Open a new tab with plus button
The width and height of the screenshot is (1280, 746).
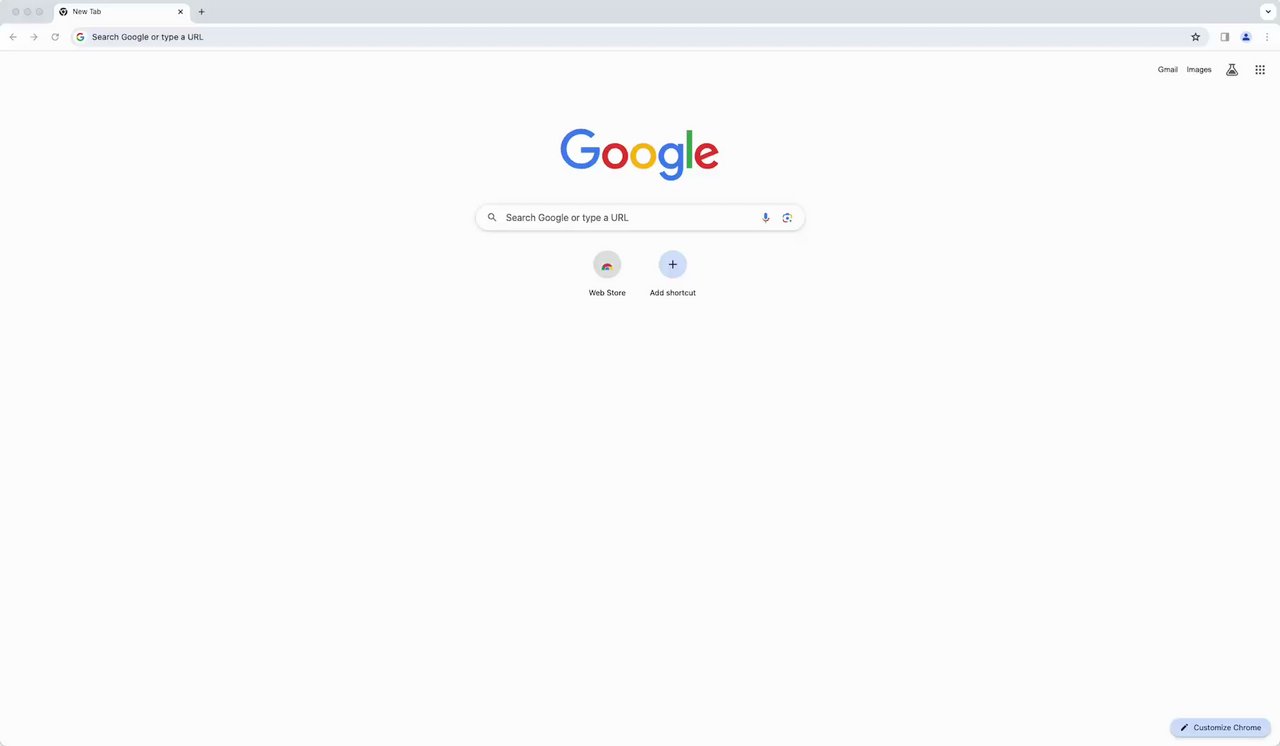point(201,12)
